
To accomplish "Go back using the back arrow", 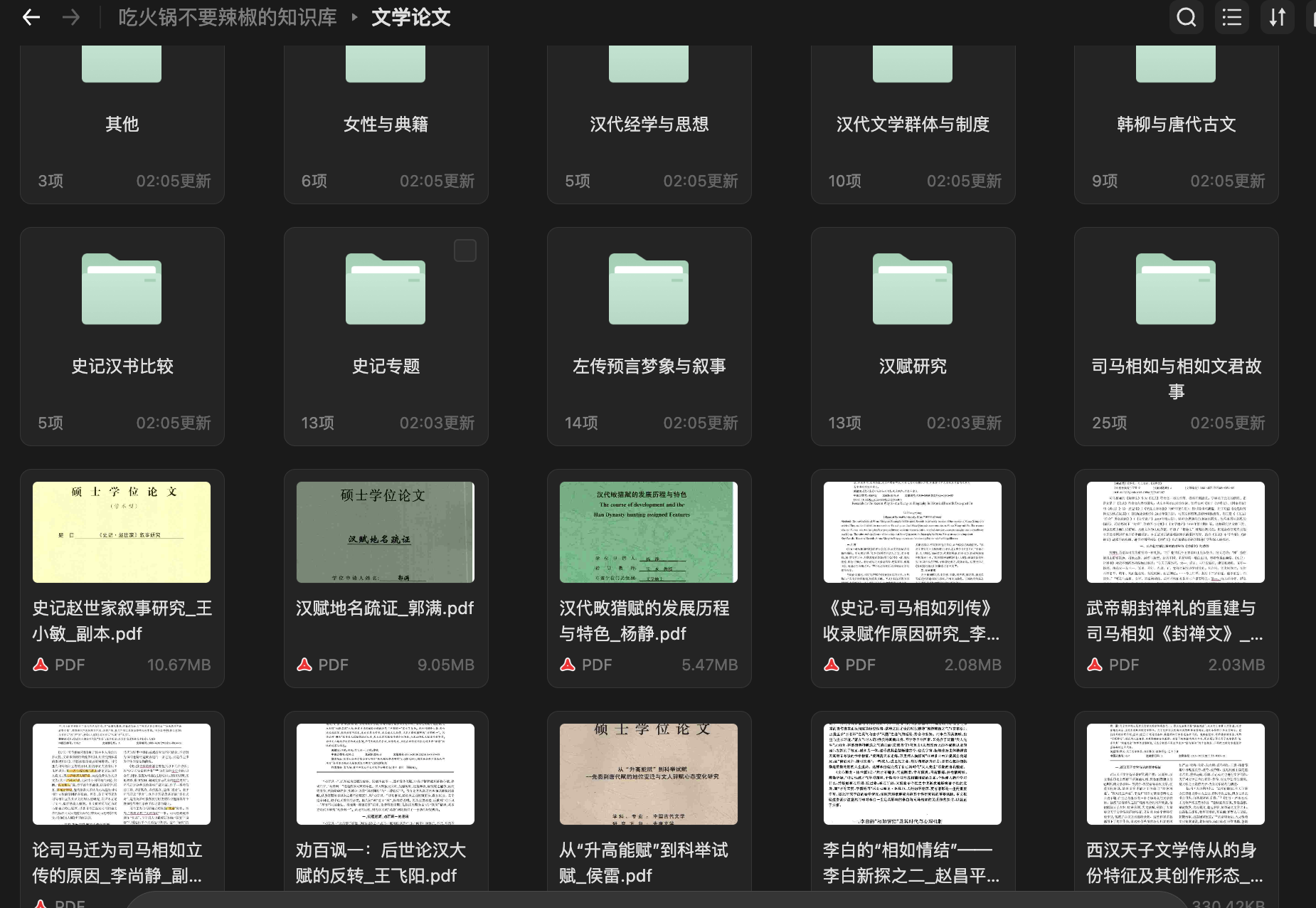I will click(31, 17).
